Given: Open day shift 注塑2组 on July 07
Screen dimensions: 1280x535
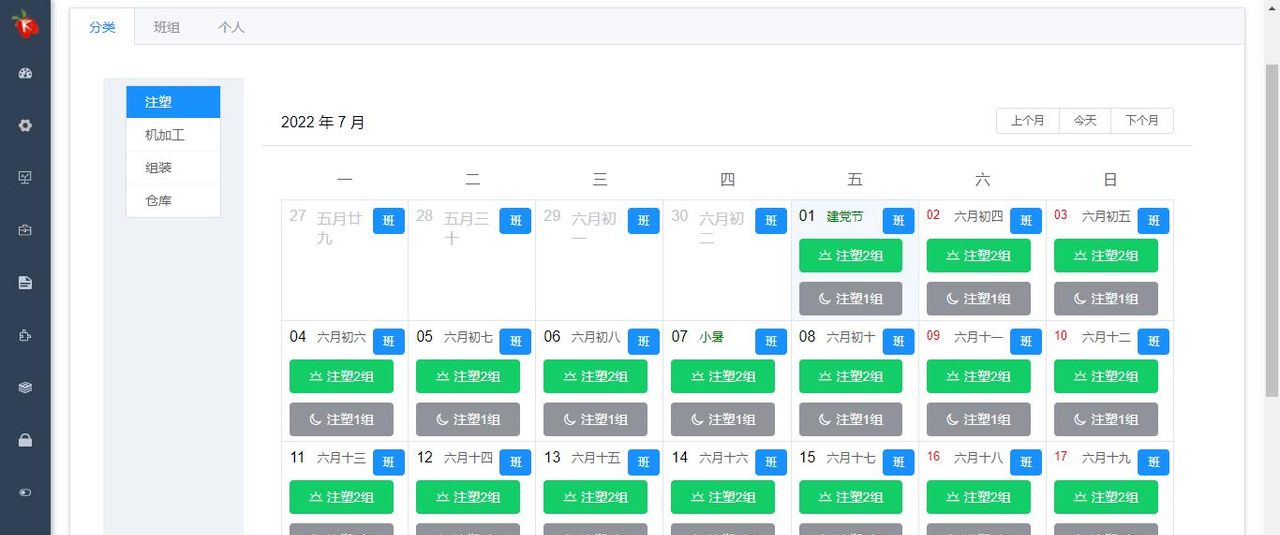Looking at the screenshot, I should (723, 376).
